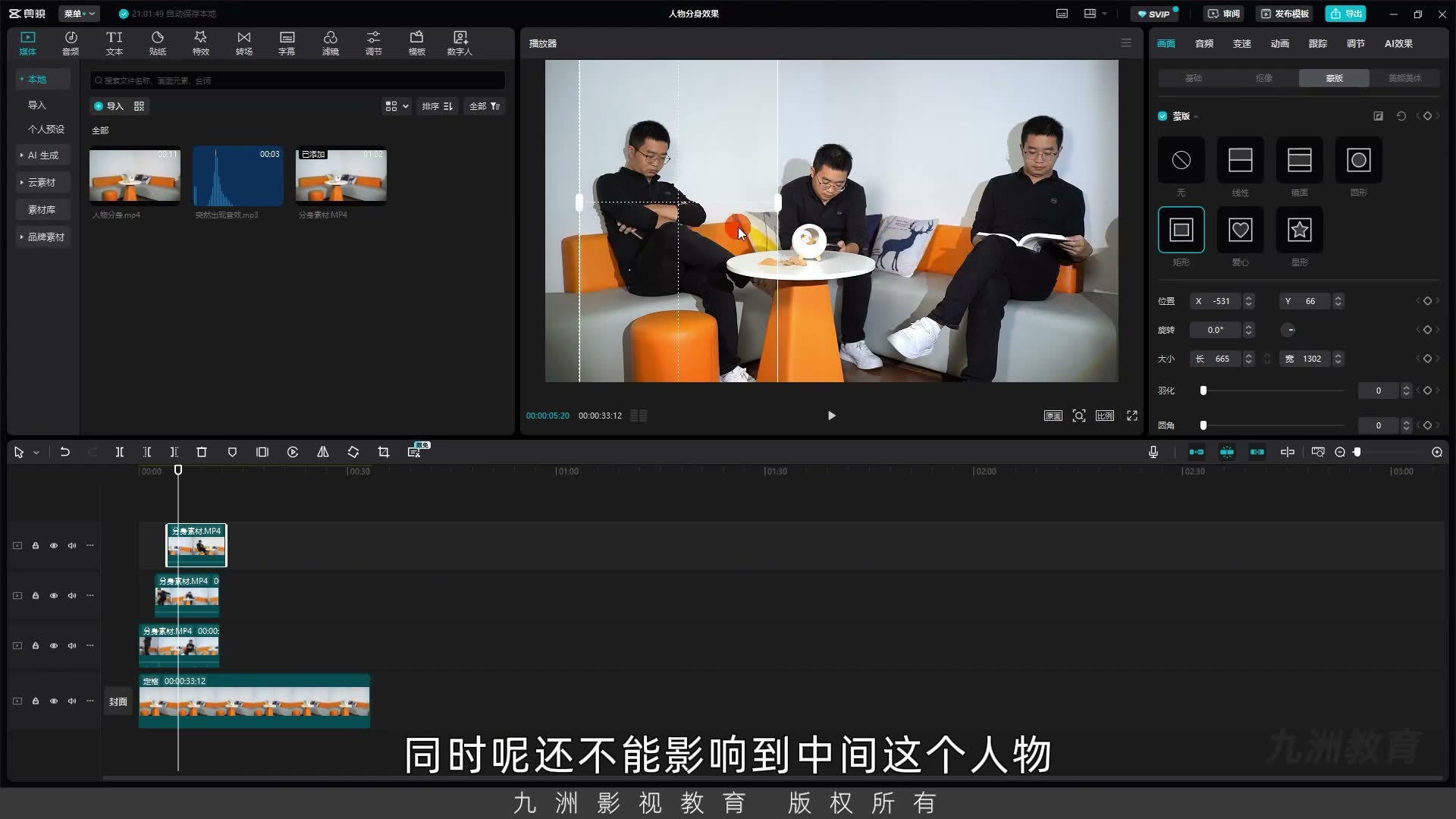1456x819 pixels.
Task: Hide the top video track with eye icon
Action: pyautogui.click(x=54, y=545)
